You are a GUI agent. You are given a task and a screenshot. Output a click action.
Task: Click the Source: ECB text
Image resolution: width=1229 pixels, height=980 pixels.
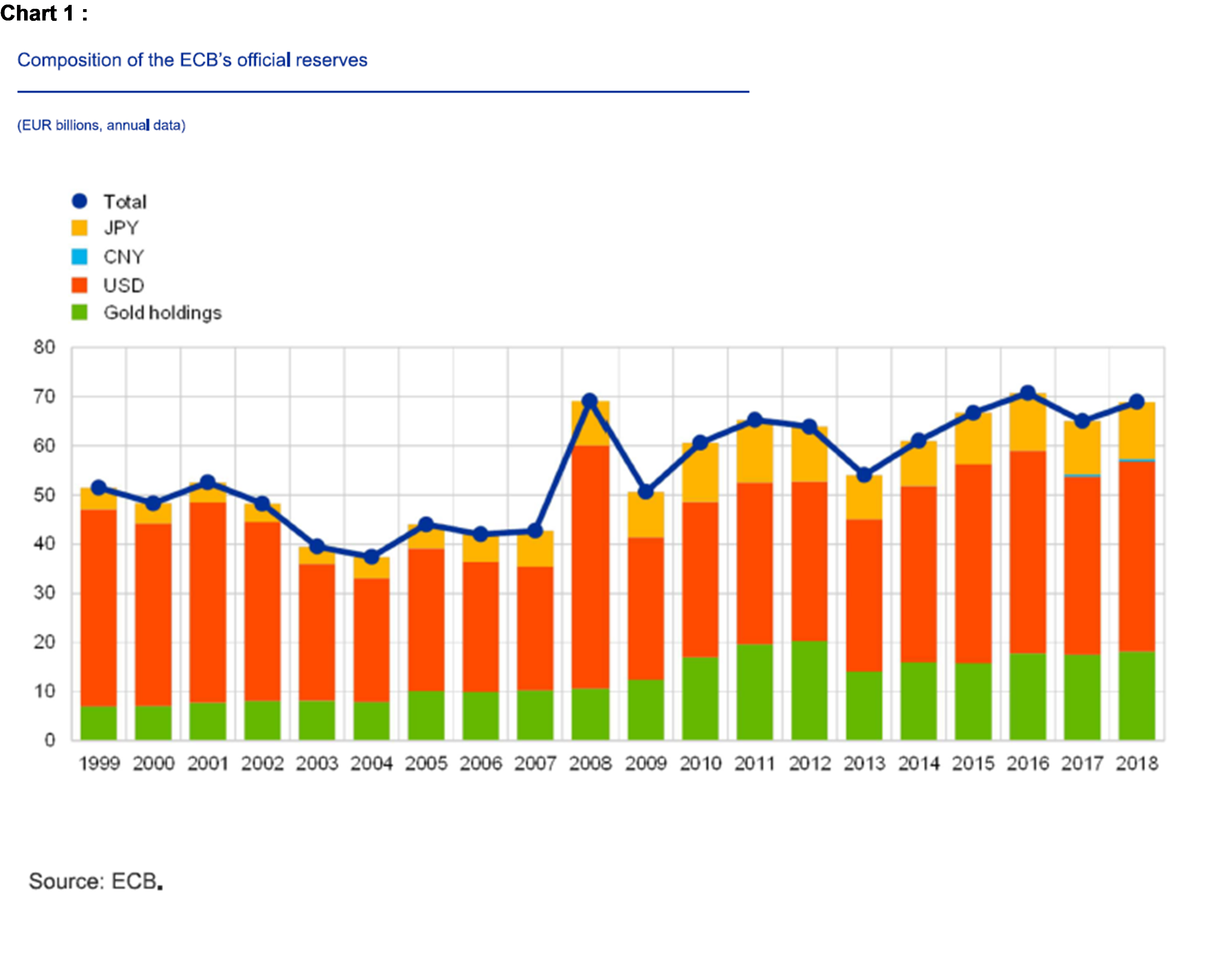95,881
